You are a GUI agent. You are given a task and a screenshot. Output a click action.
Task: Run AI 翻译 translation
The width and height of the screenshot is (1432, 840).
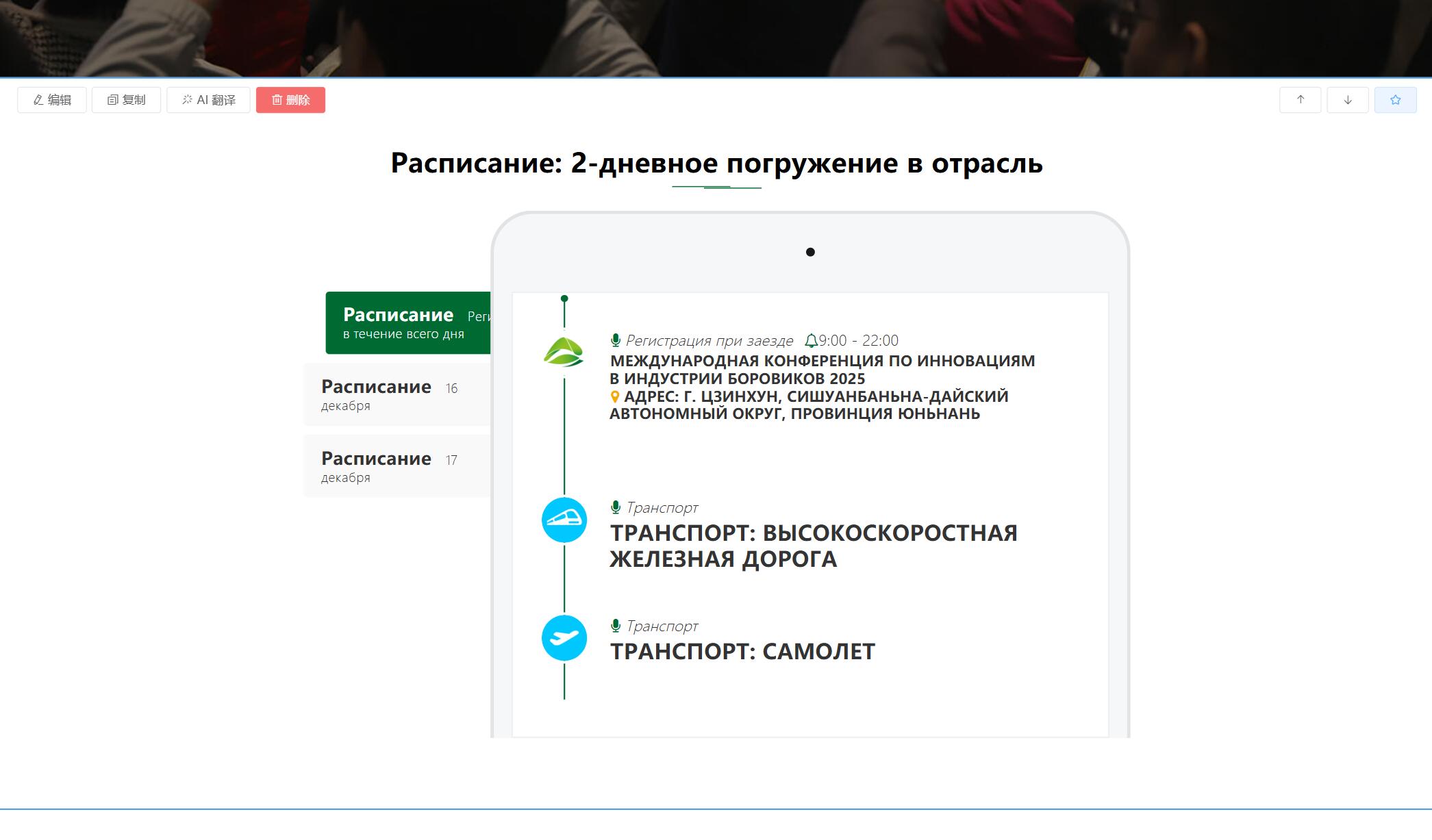[208, 100]
